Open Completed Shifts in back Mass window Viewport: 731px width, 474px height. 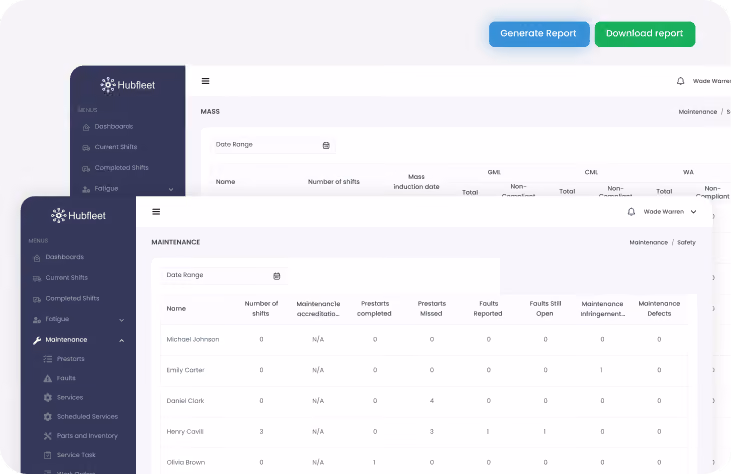point(121,167)
